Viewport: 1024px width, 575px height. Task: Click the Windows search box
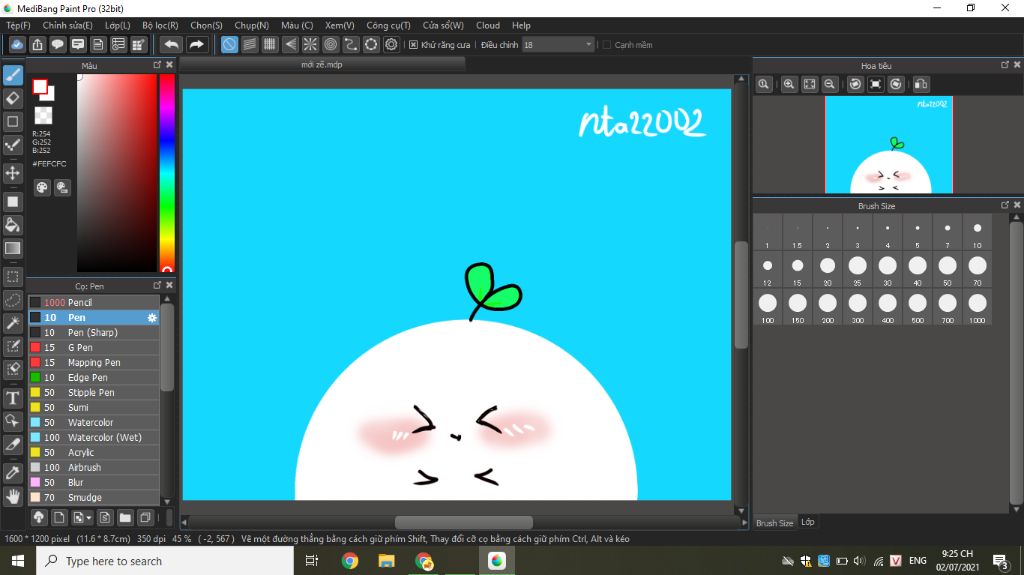pyautogui.click(x=165, y=561)
